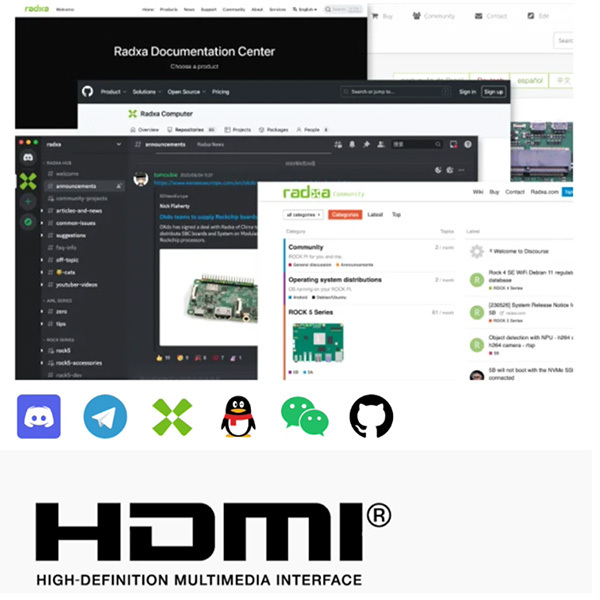Click the green Radxa X logo icon
This screenshot has height=600, width=600.
(x=171, y=416)
